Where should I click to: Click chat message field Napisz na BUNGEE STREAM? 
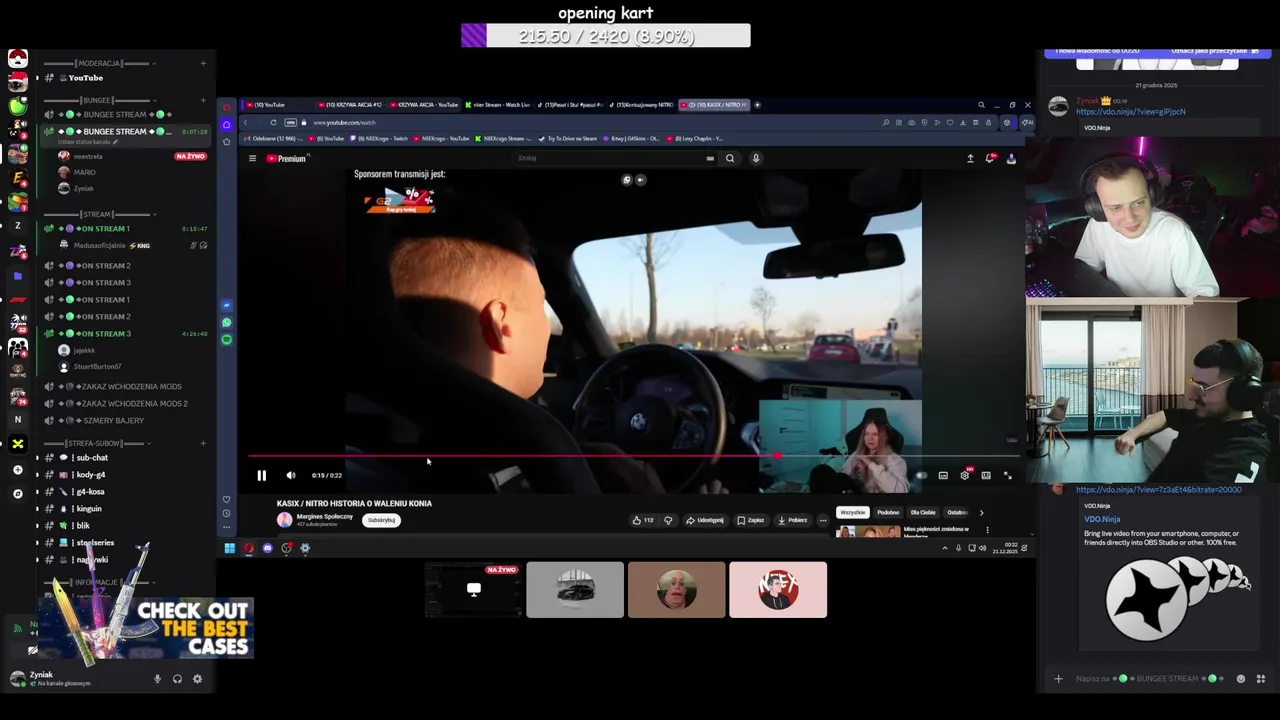tap(1152, 679)
